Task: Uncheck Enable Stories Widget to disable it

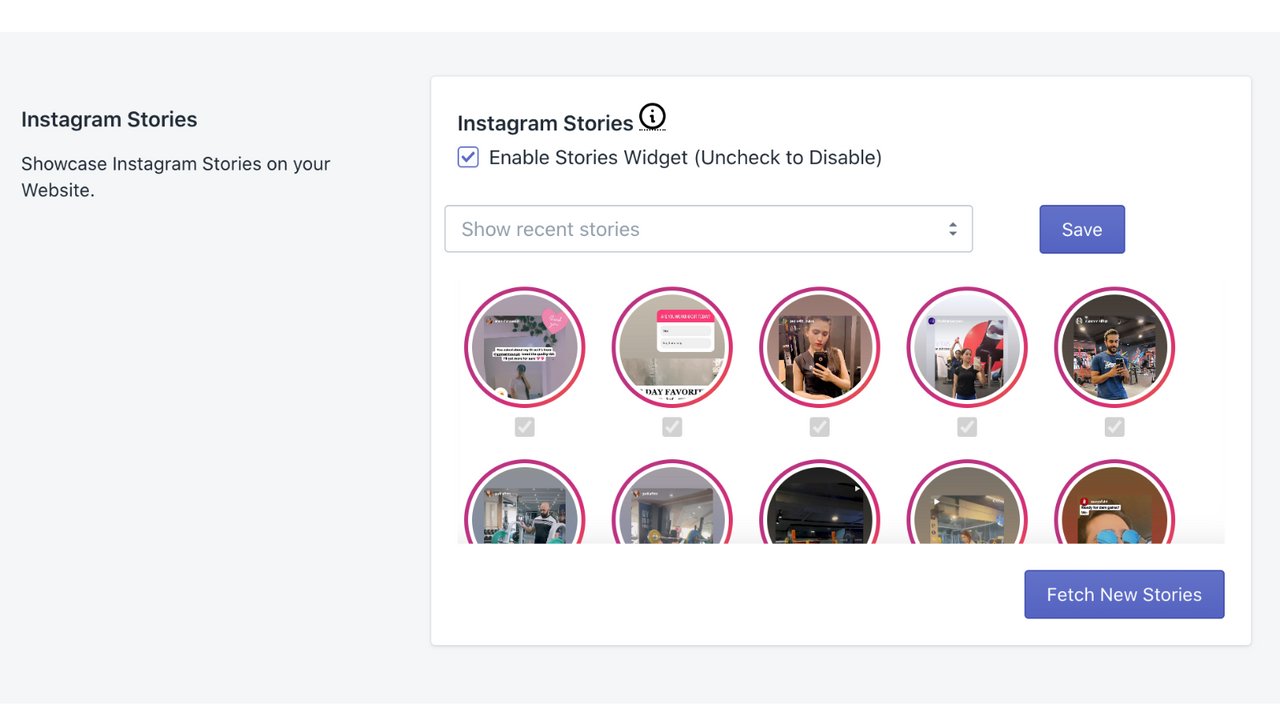Action: pyautogui.click(x=468, y=157)
